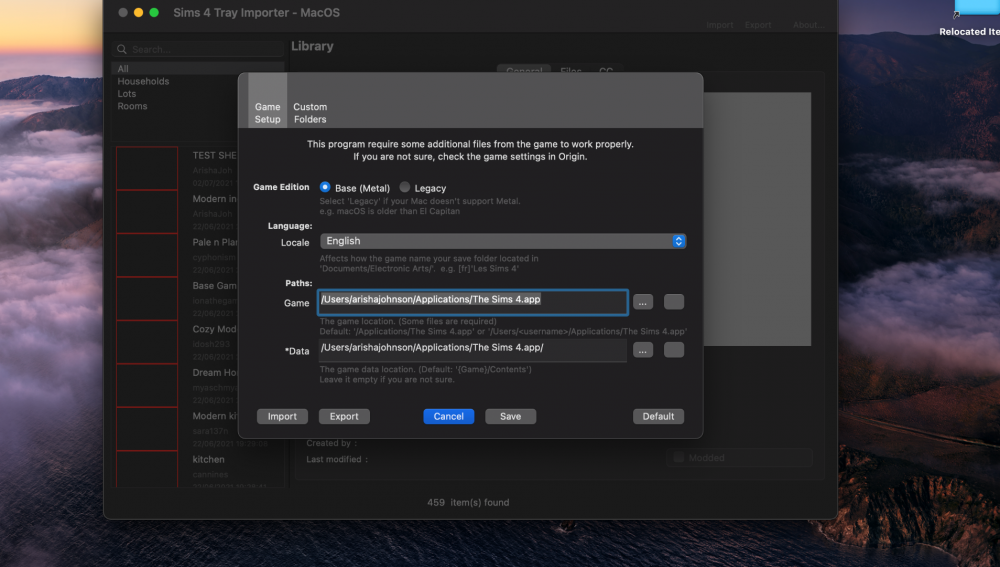Select Base (Metal) game edition radio
The height and width of the screenshot is (567, 1000).
(x=325, y=188)
